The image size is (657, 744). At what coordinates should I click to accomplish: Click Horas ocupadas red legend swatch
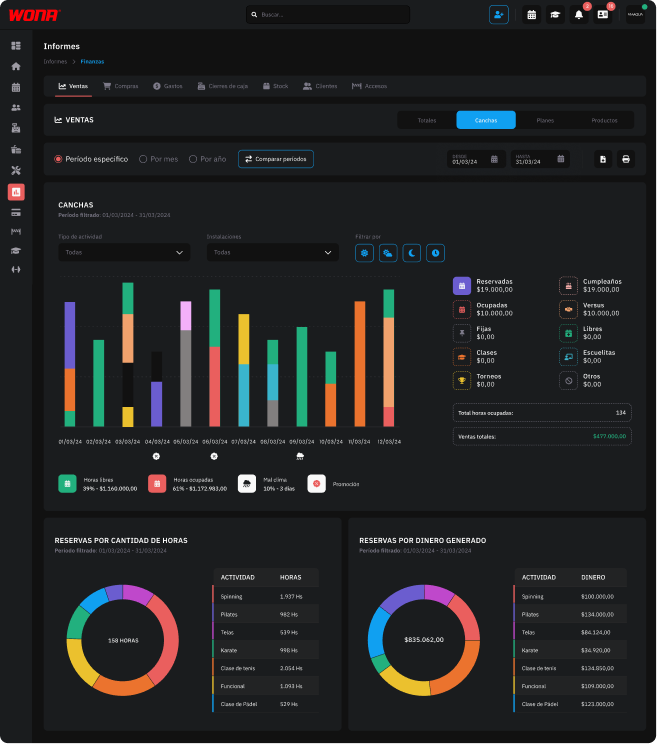[x=157, y=484]
